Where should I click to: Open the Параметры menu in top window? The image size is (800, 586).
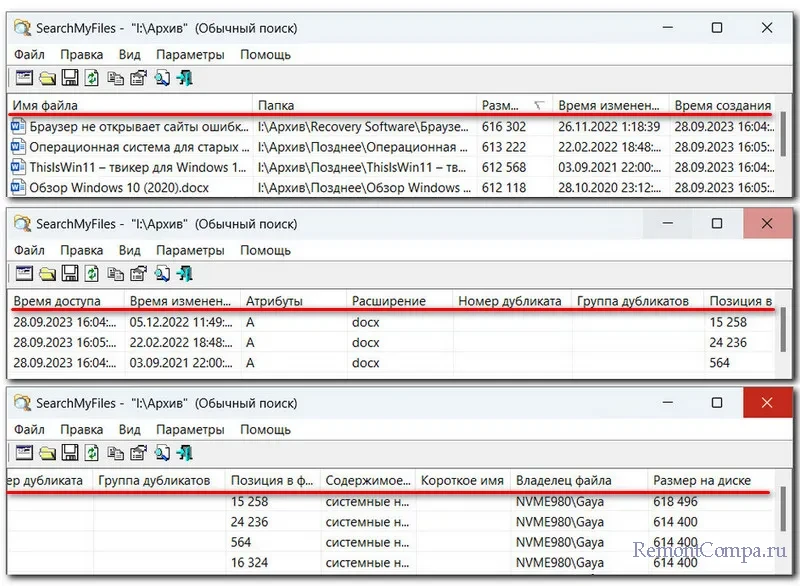(190, 55)
